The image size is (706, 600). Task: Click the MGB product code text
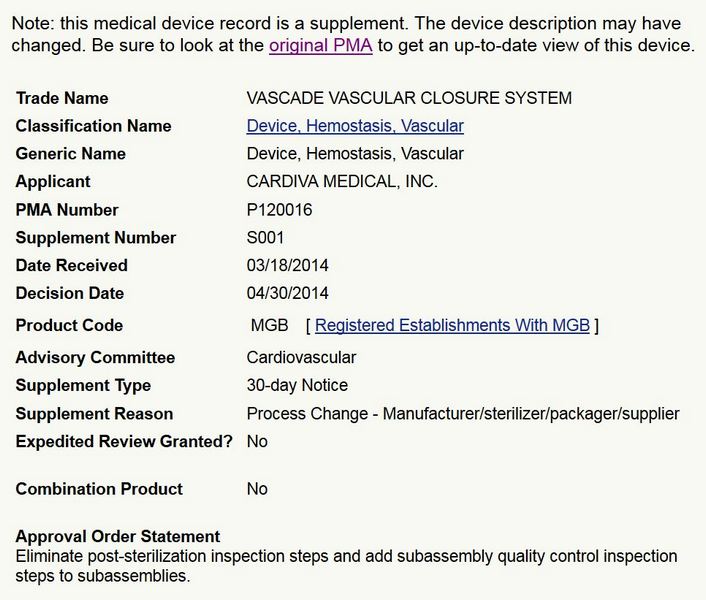(x=269, y=325)
